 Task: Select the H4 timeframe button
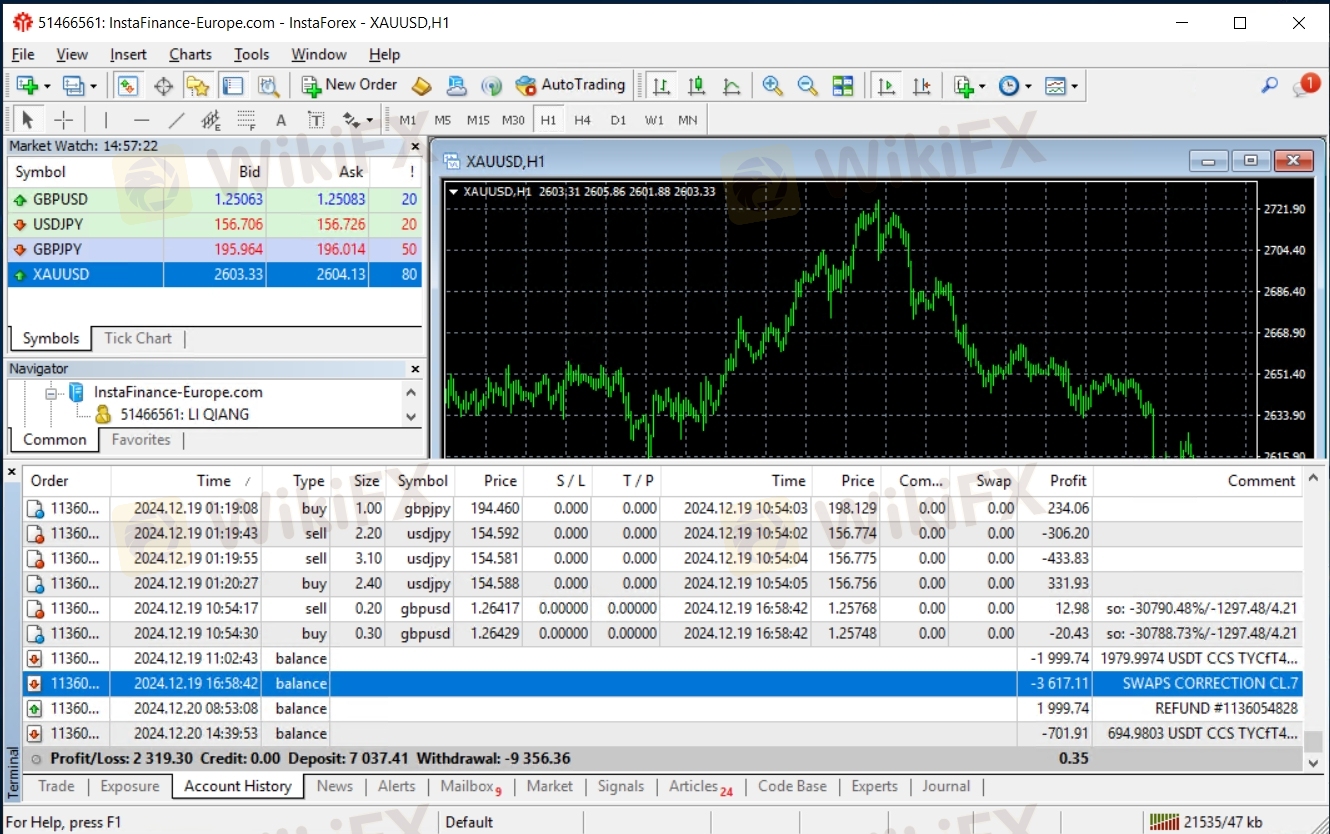[x=582, y=120]
